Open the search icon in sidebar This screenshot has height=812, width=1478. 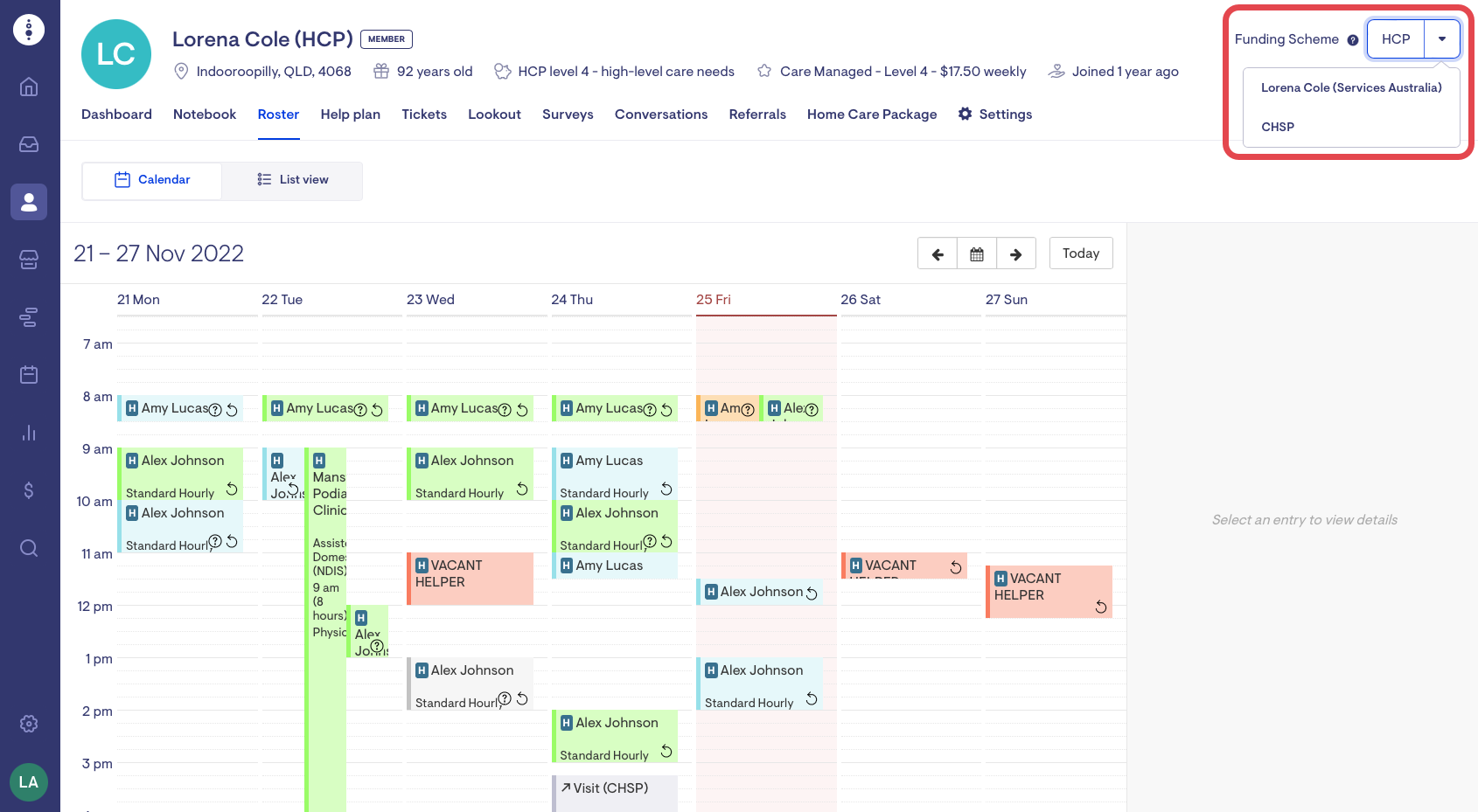(x=29, y=548)
